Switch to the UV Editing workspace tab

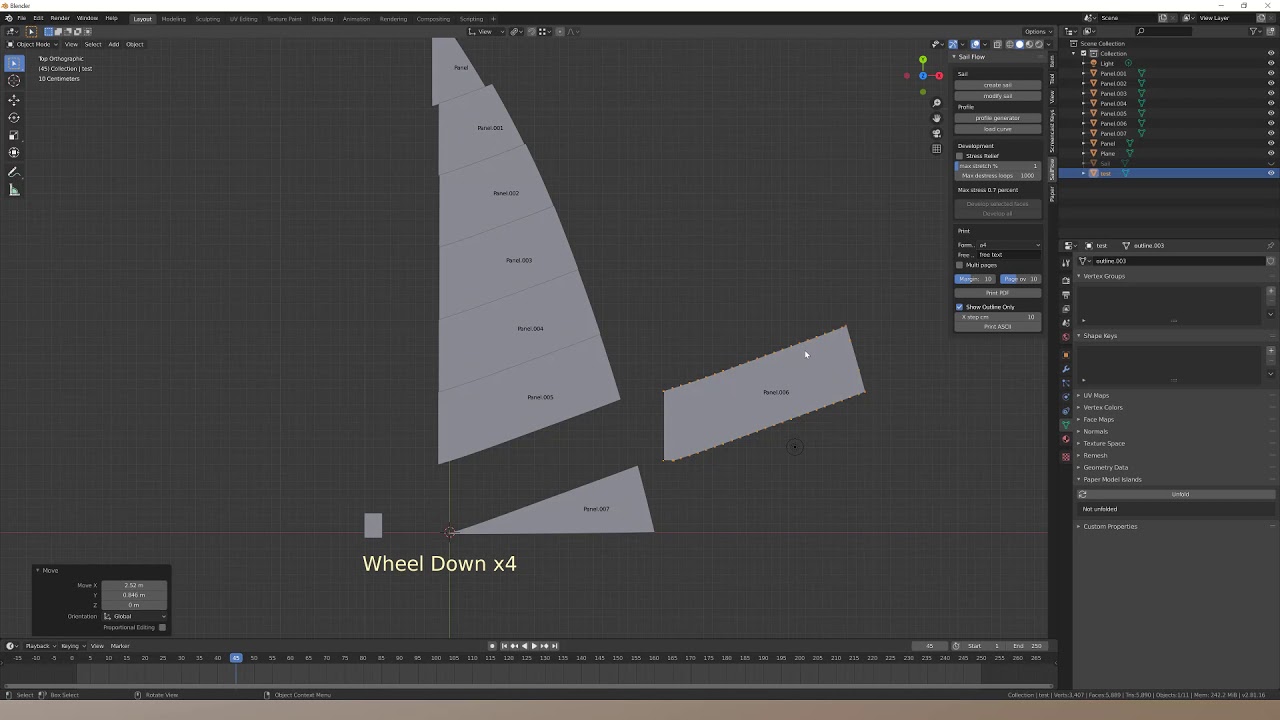tap(243, 18)
